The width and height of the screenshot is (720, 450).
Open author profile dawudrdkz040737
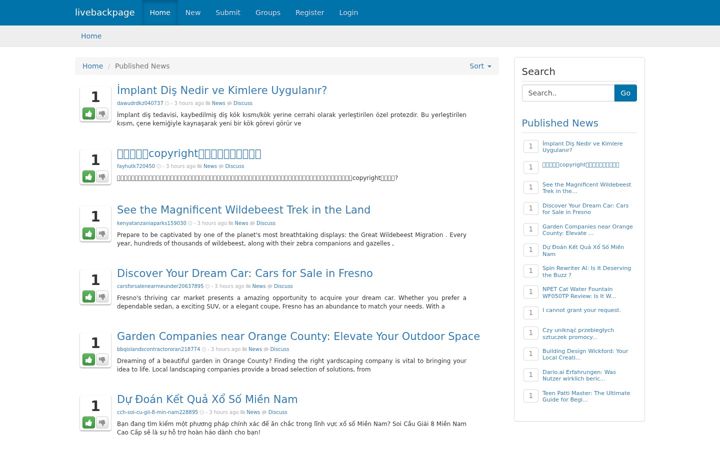[140, 103]
